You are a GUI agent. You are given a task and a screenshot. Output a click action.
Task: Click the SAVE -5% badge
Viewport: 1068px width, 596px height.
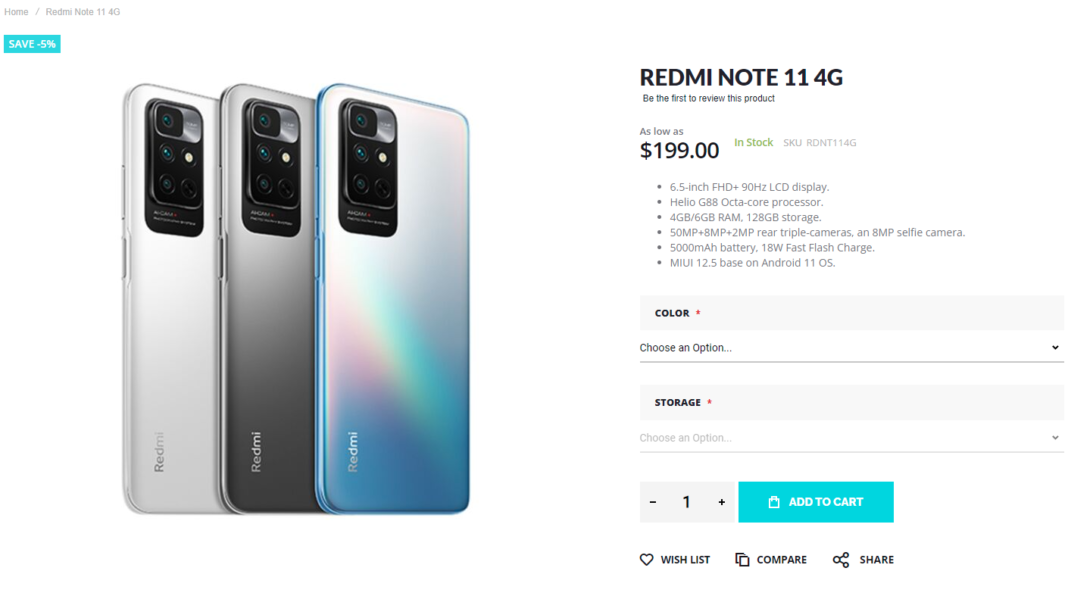32,43
